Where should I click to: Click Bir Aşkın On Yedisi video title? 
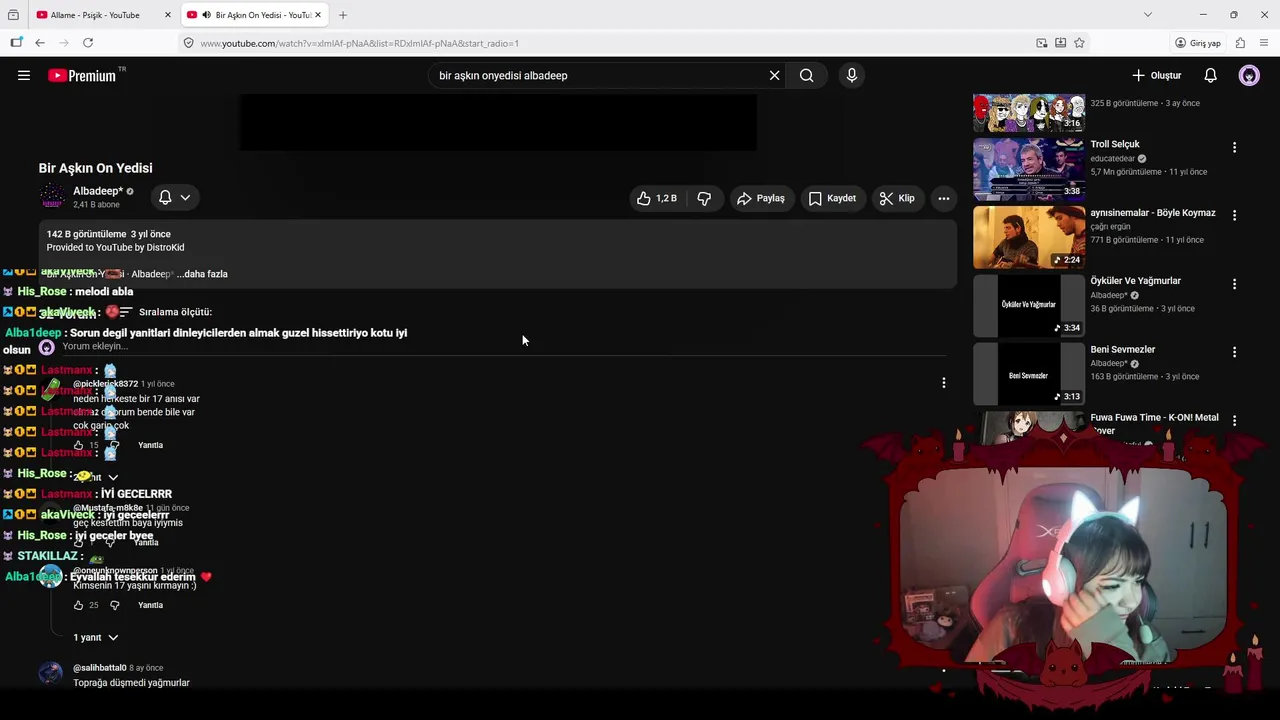(x=96, y=168)
